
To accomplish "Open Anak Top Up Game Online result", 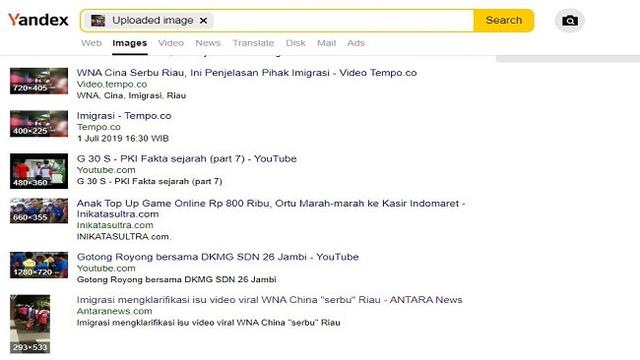I will pyautogui.click(x=271, y=209).
